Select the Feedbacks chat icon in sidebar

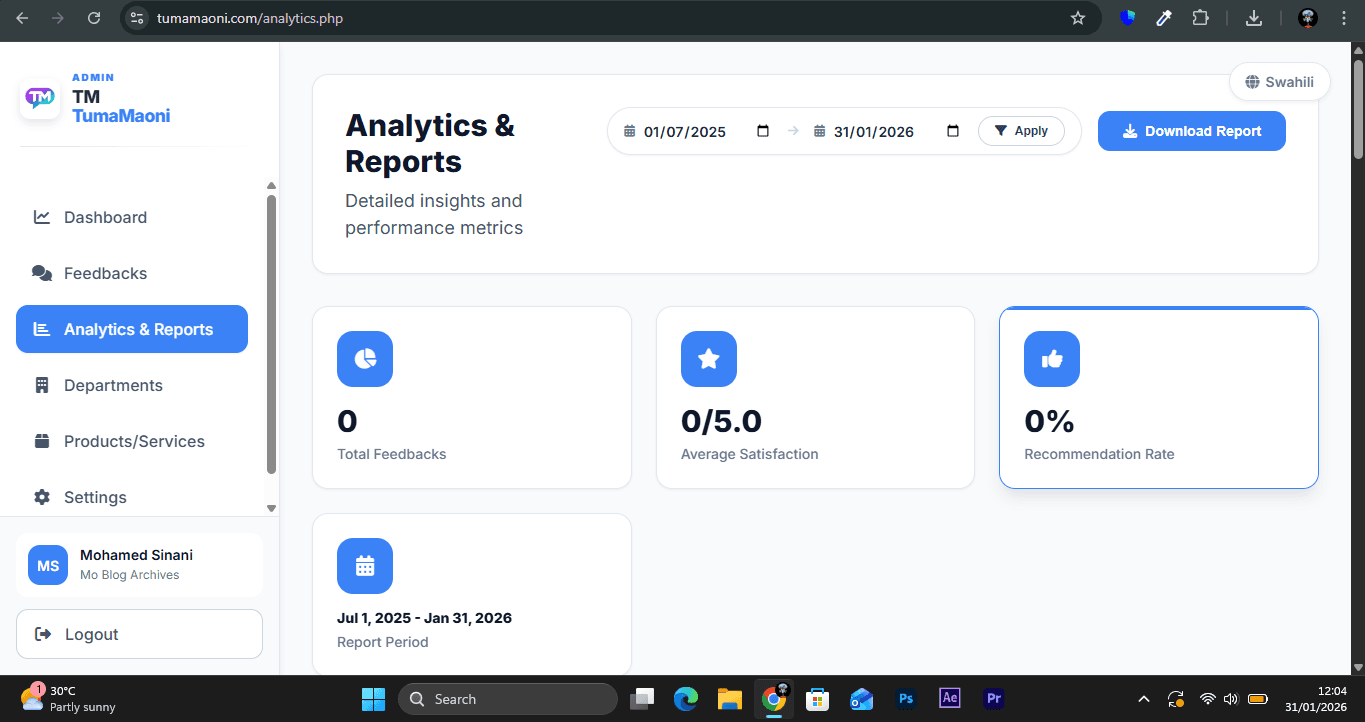coord(40,272)
